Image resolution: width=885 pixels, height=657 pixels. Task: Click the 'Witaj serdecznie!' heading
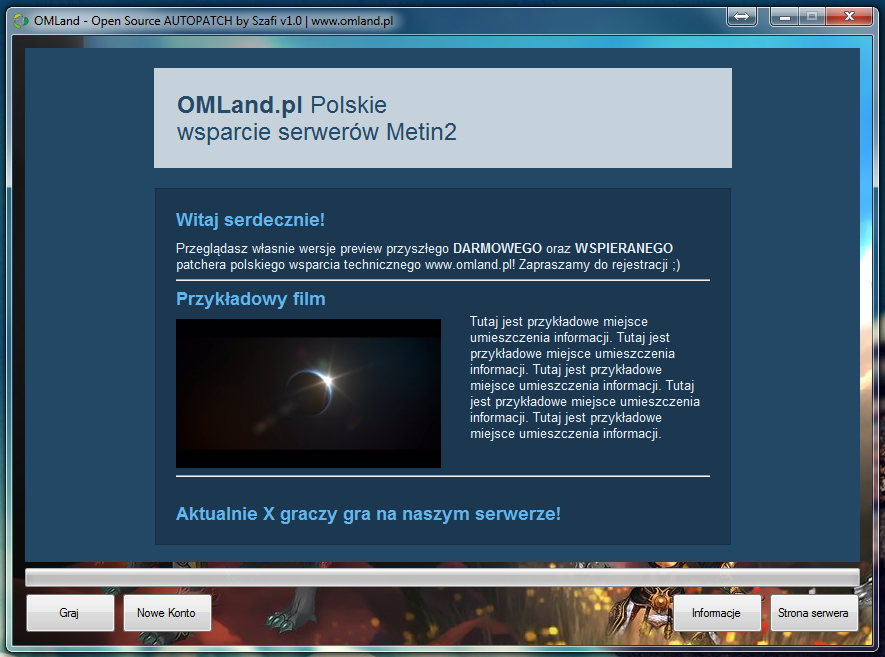click(250, 220)
